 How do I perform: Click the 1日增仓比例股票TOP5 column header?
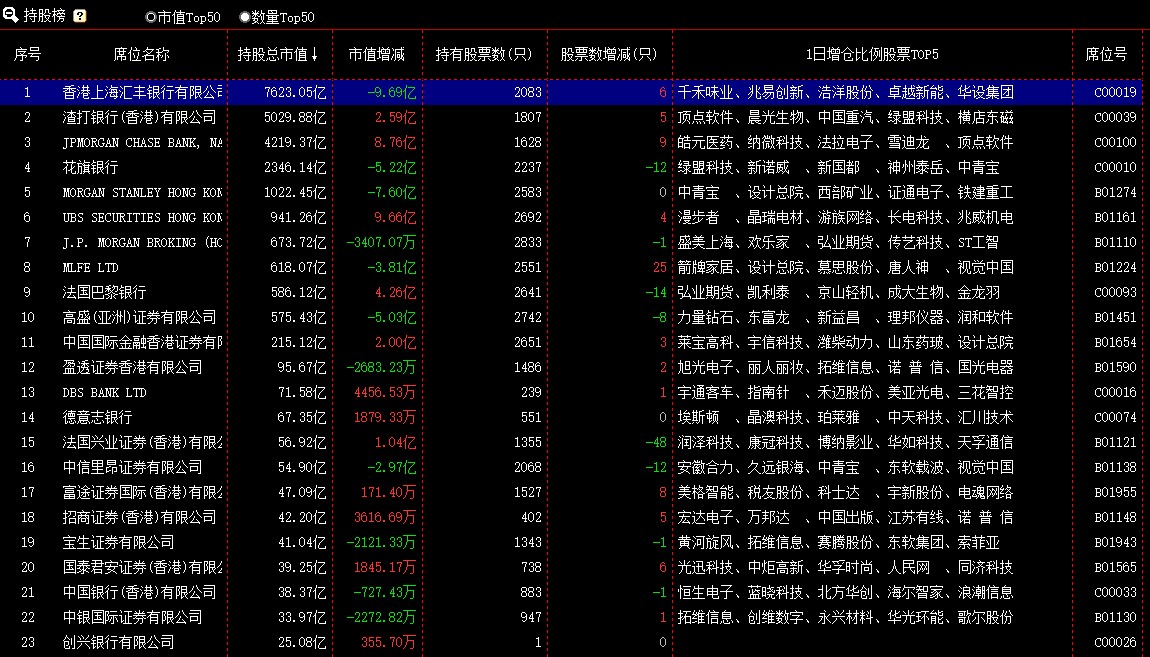[872, 54]
